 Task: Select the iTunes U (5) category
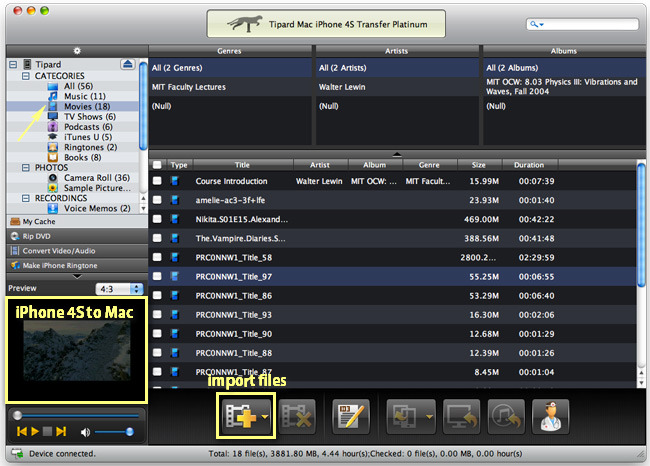click(x=88, y=137)
